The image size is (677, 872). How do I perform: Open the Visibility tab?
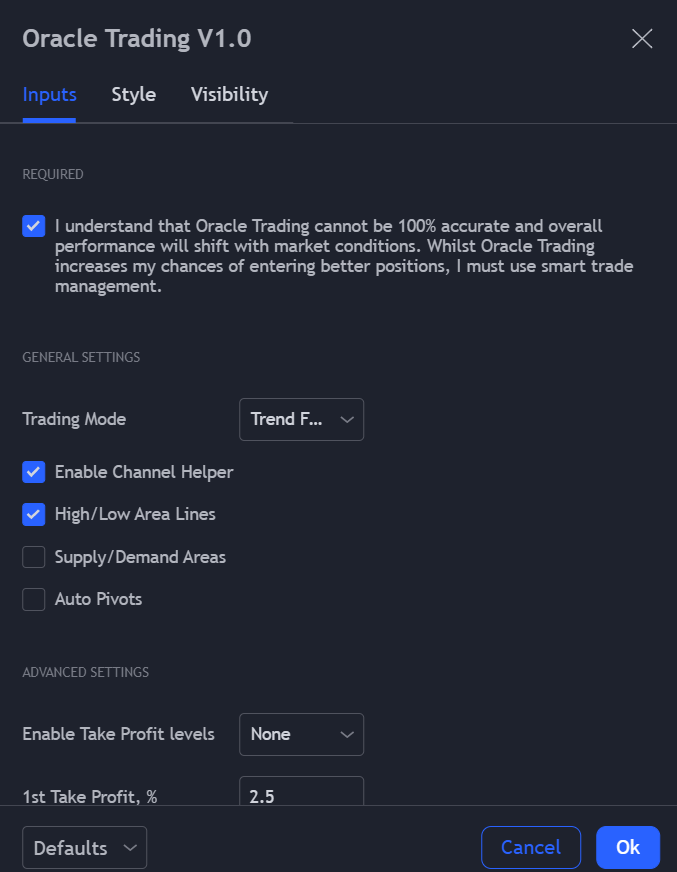coord(229,95)
